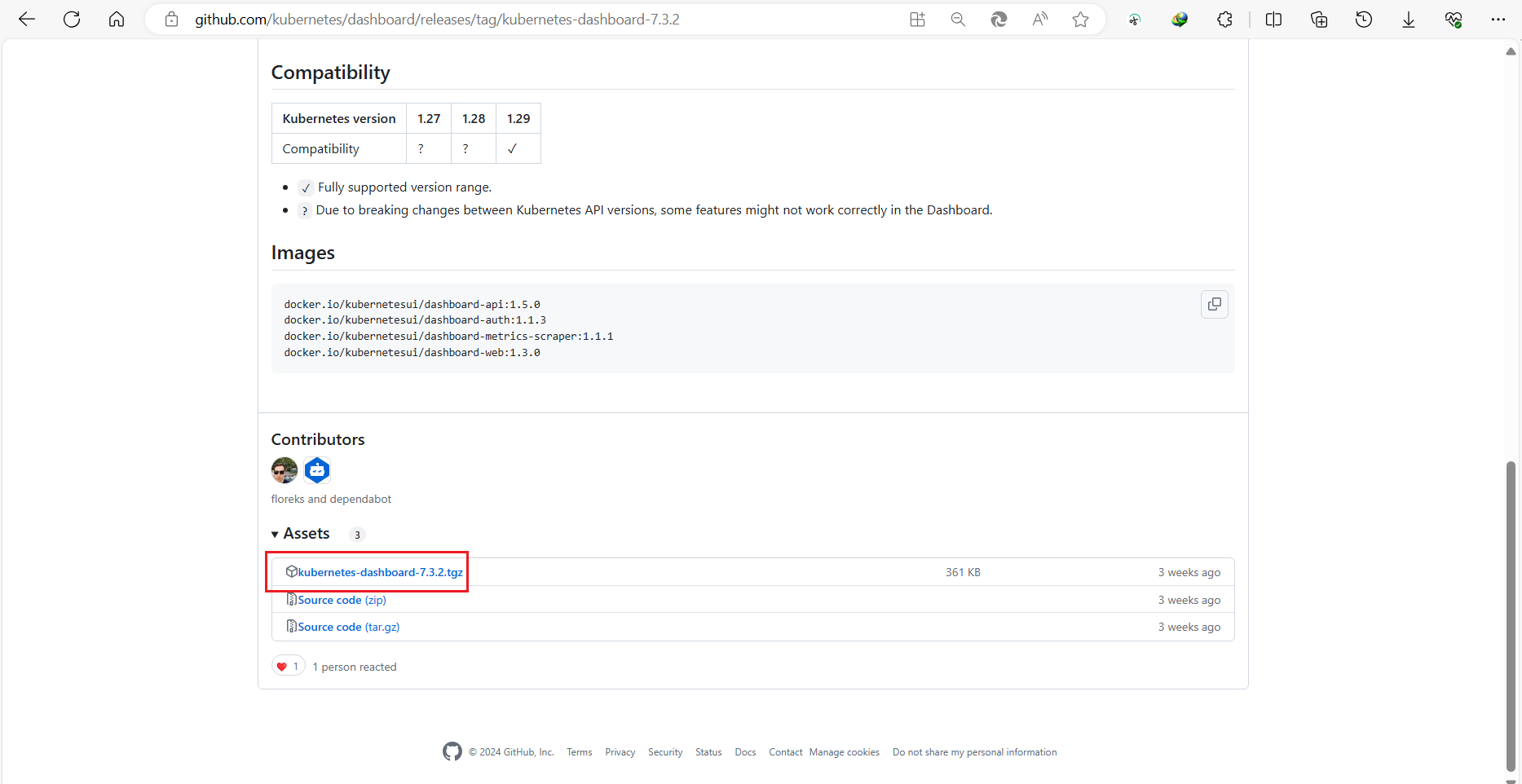Screen dimensions: 1522x784
Task: Click the vertical scrollbar thumb
Action: point(1511,615)
